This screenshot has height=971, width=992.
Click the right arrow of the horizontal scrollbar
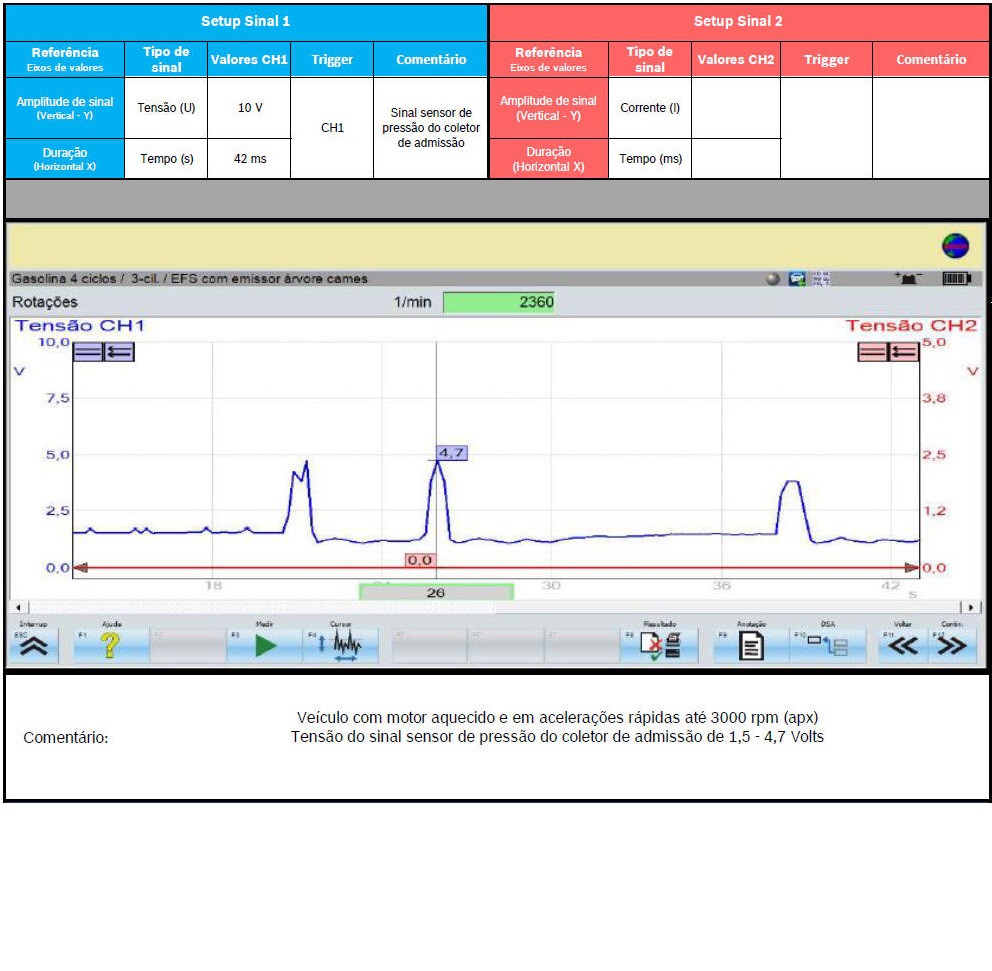tap(970, 607)
